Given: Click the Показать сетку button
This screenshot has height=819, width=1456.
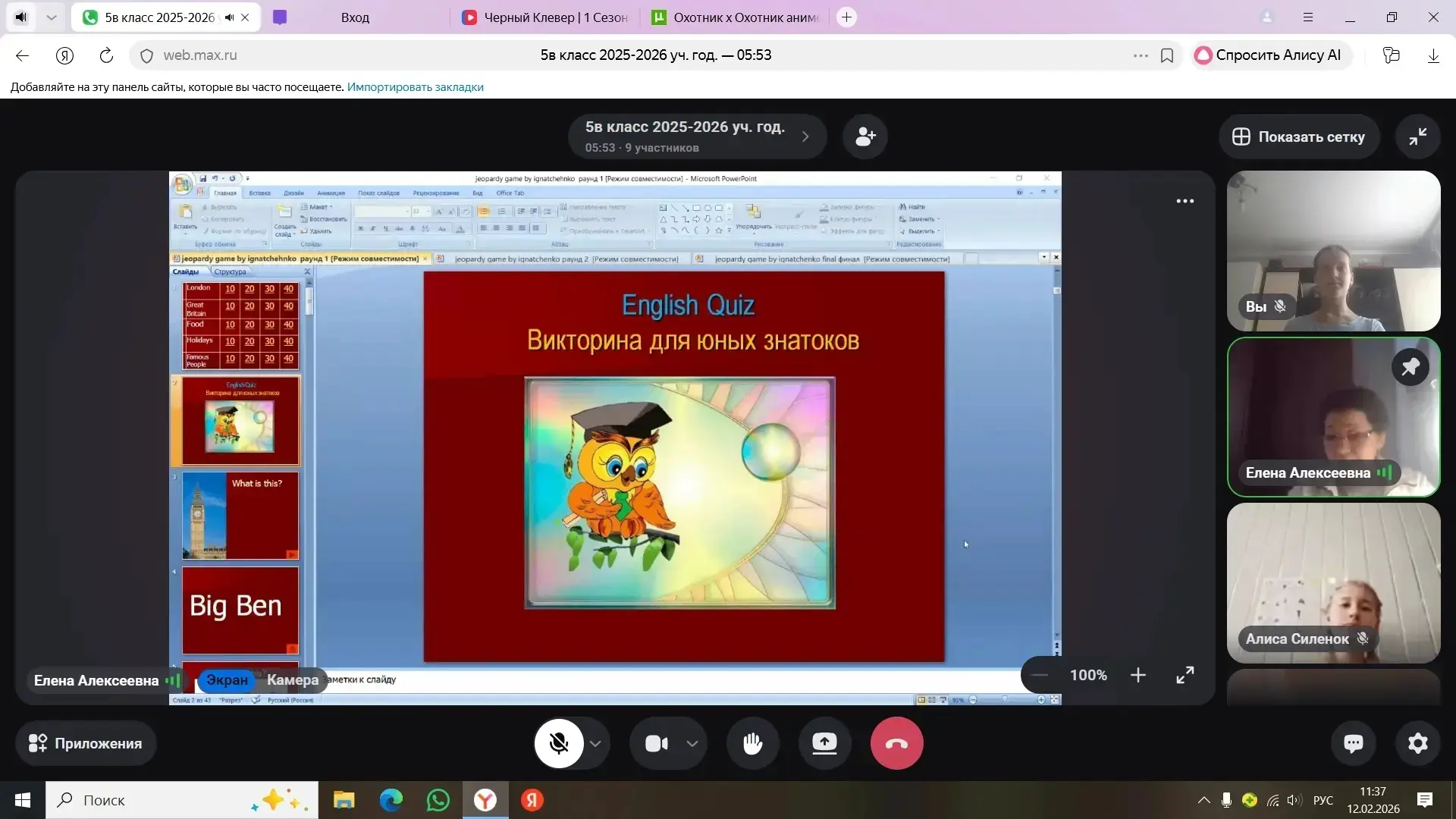Looking at the screenshot, I should point(1298,136).
